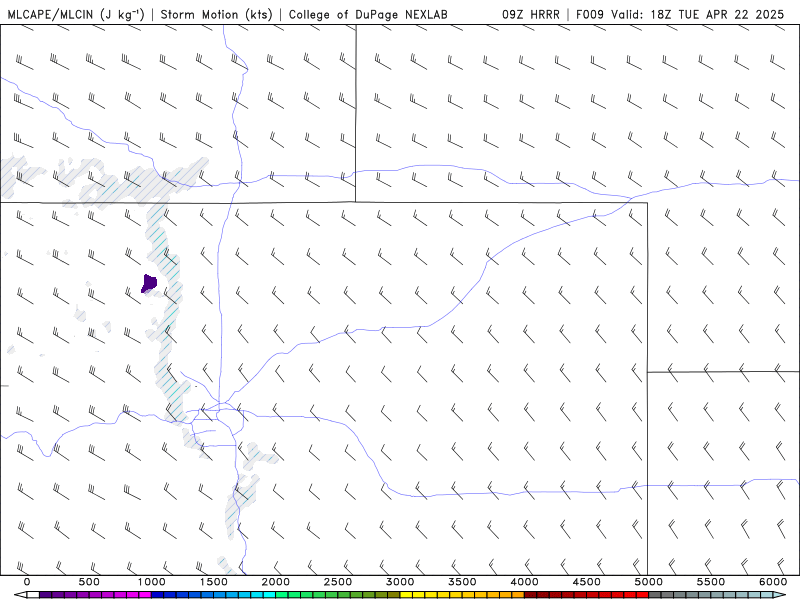The height and width of the screenshot is (600, 800).
Task: Click the 'College of DuPage NEXLAB' text
Action: coord(368,14)
